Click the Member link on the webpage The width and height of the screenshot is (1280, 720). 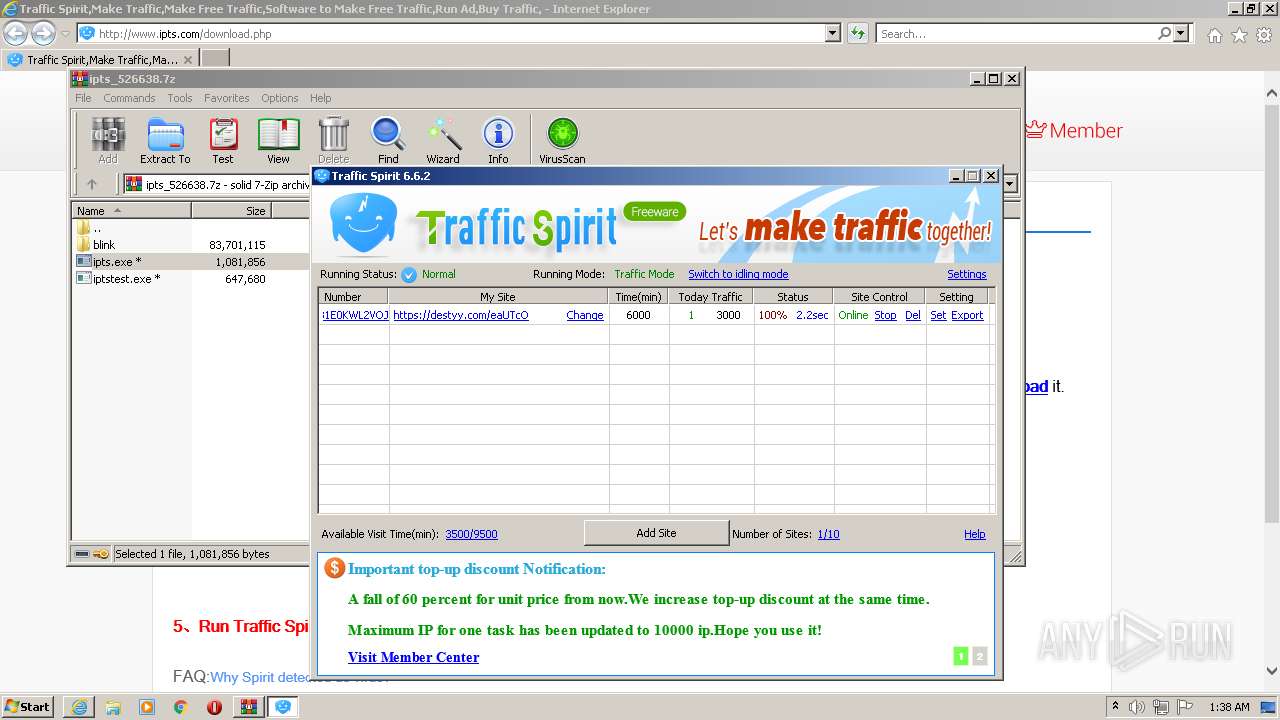click(1074, 130)
